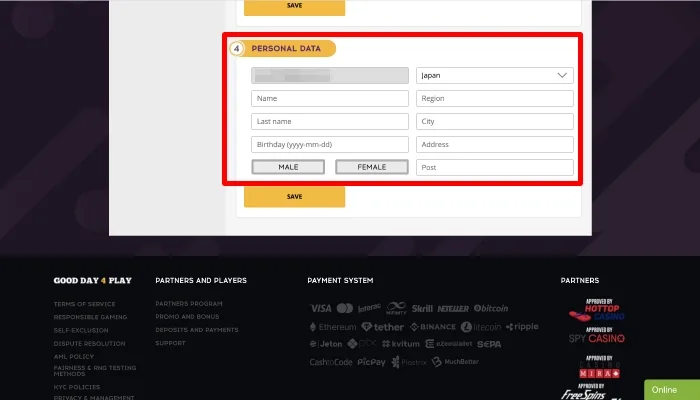
Task: Focus the Birthday date field
Action: (329, 145)
